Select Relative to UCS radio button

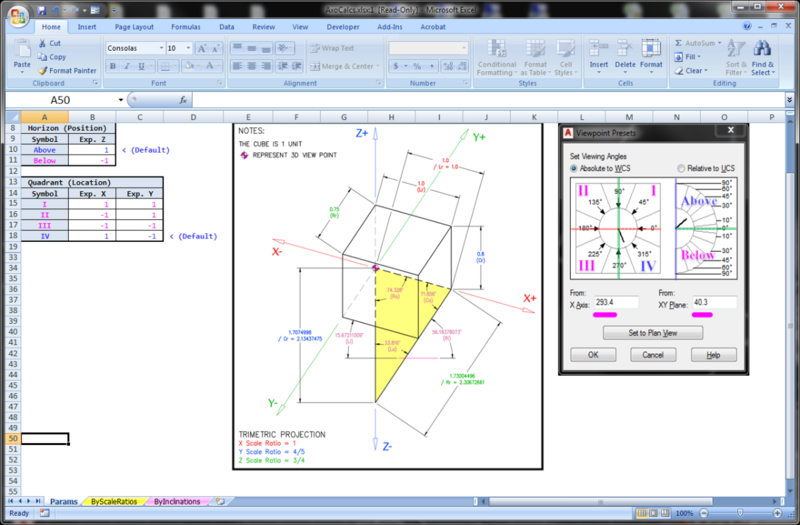click(682, 169)
